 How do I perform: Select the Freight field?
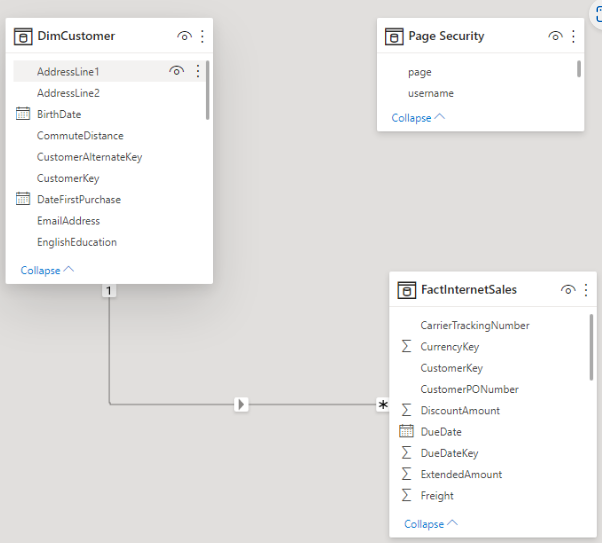437,496
